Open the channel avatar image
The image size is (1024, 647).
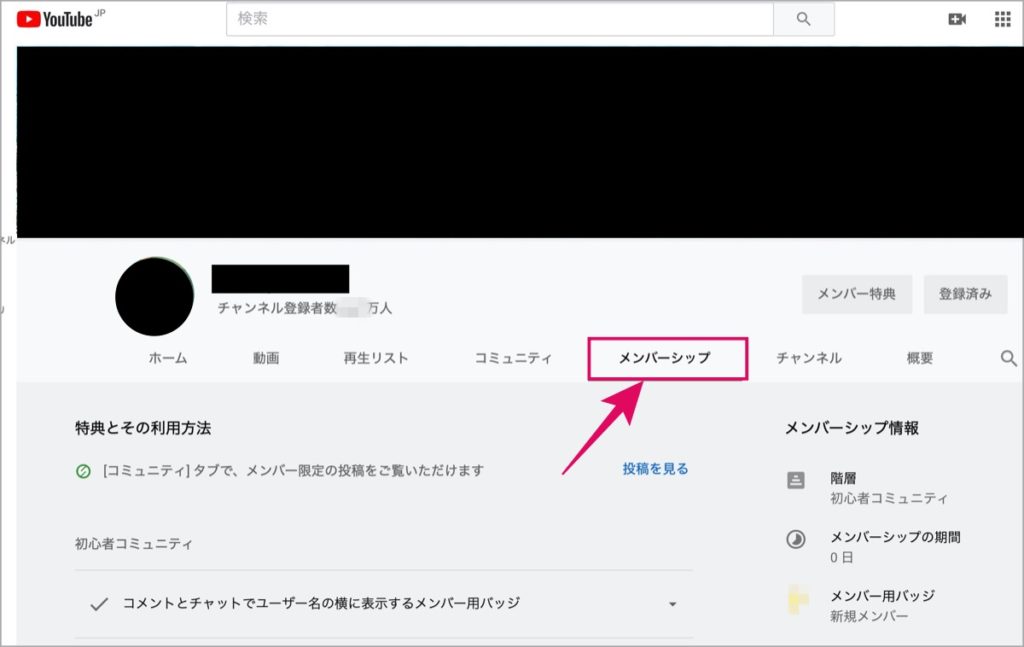pyautogui.click(x=154, y=296)
